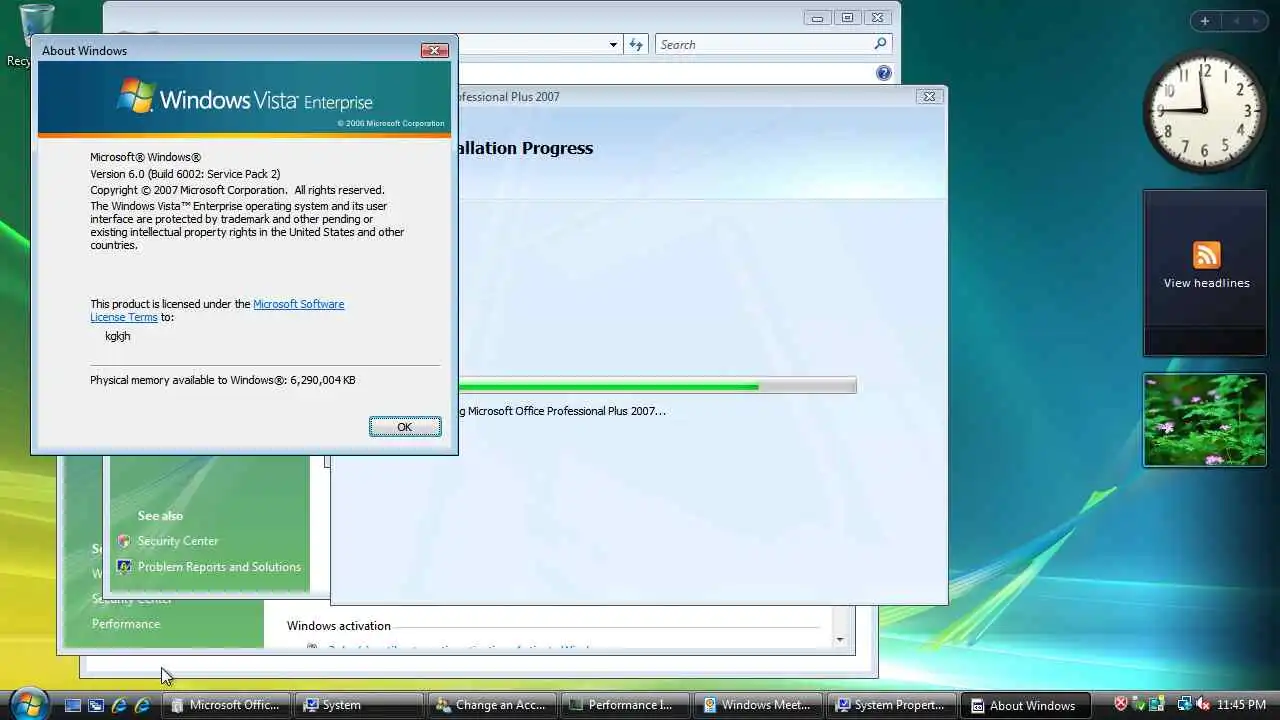Switch to the Windows Meeting Space taskbar button
Image resolution: width=1280 pixels, height=720 pixels.
[759, 705]
